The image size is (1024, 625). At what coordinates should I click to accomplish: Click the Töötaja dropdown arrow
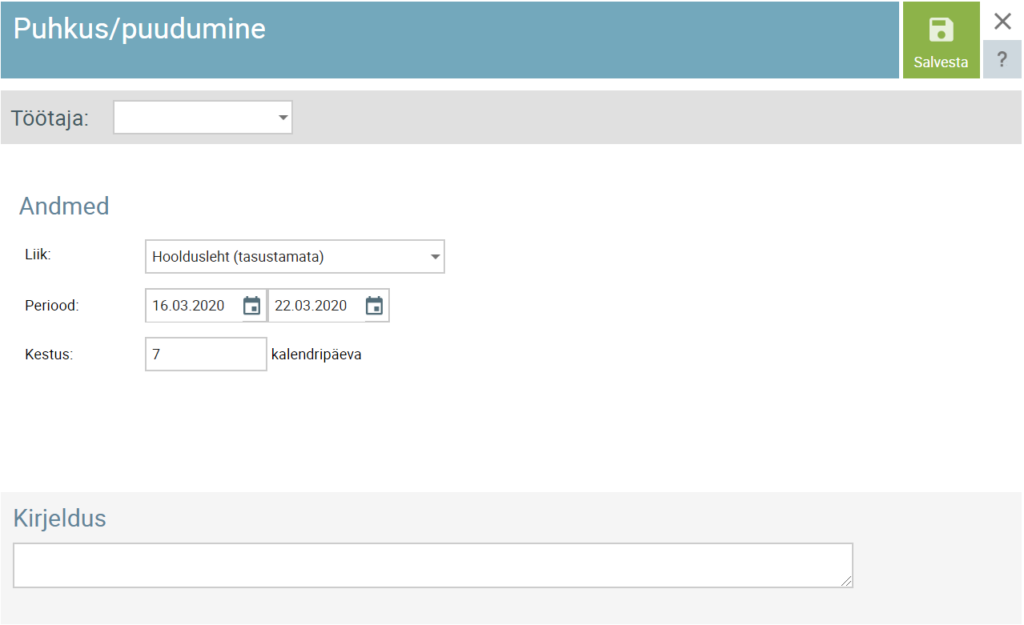[282, 118]
